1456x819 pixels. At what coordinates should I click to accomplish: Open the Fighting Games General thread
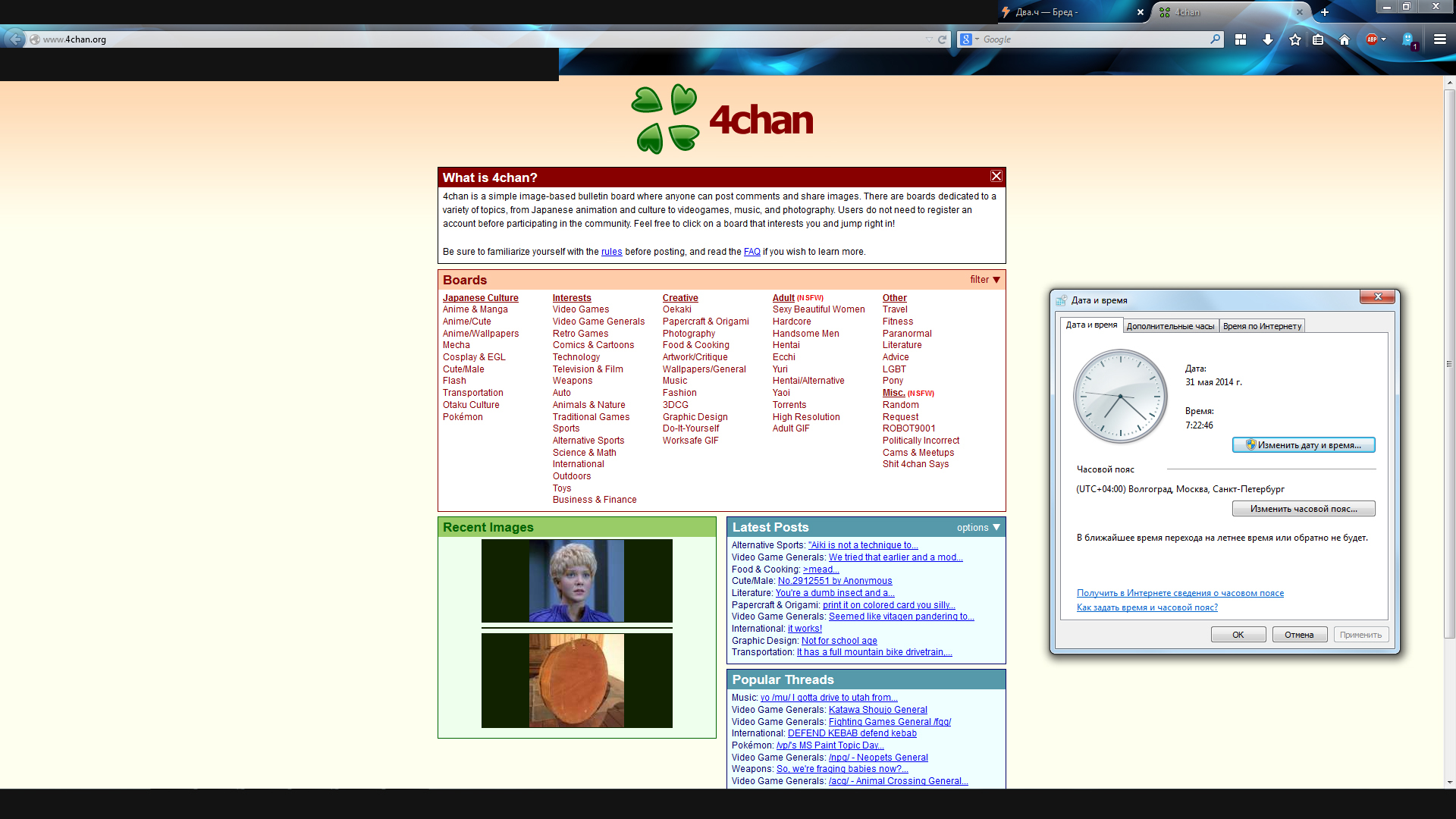pos(890,722)
